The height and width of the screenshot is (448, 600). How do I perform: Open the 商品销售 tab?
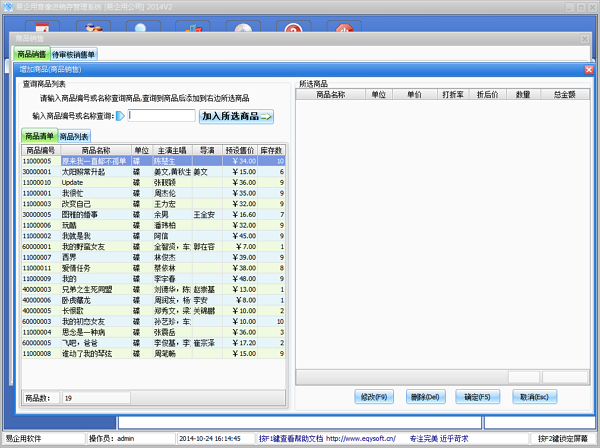32,54
